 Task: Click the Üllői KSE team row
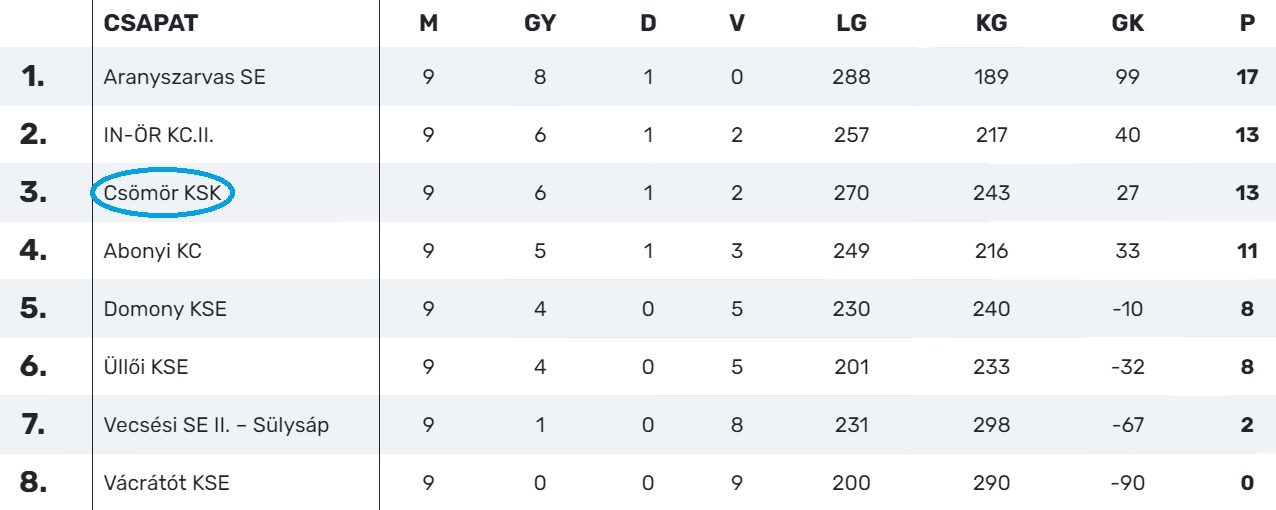point(146,367)
